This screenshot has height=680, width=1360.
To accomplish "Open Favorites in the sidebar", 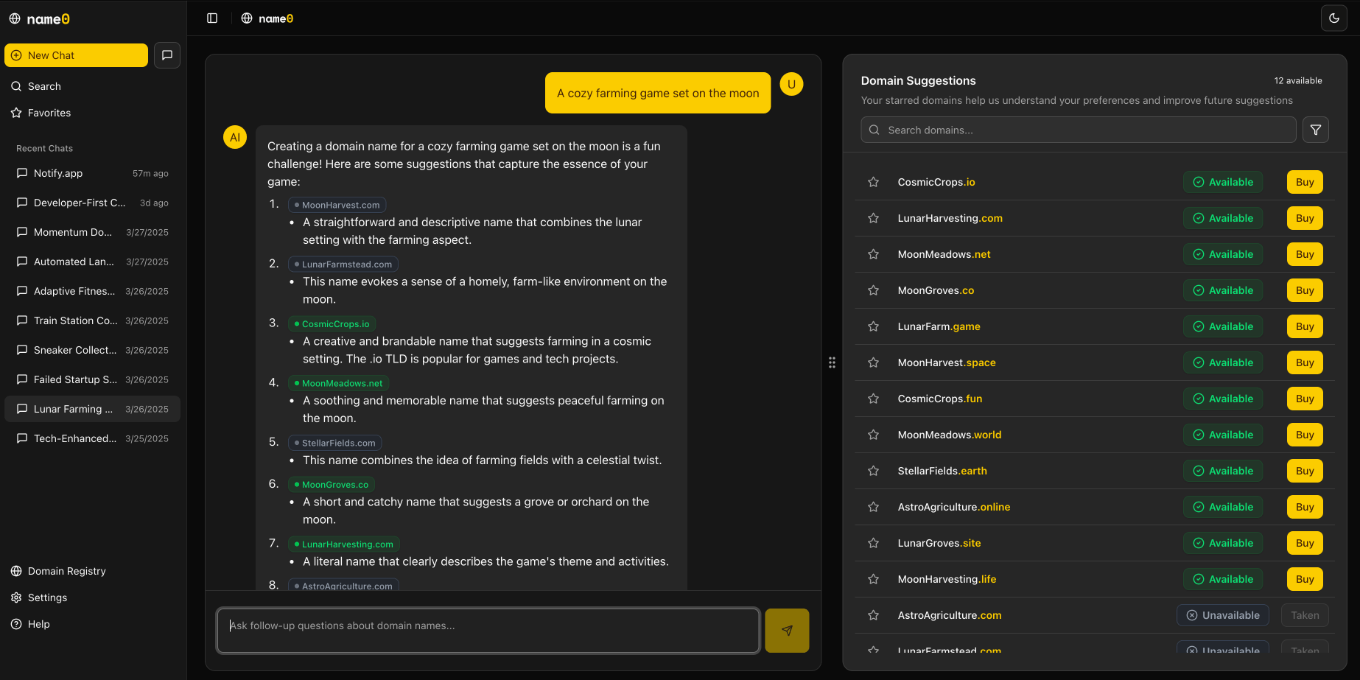I will click(x=49, y=113).
